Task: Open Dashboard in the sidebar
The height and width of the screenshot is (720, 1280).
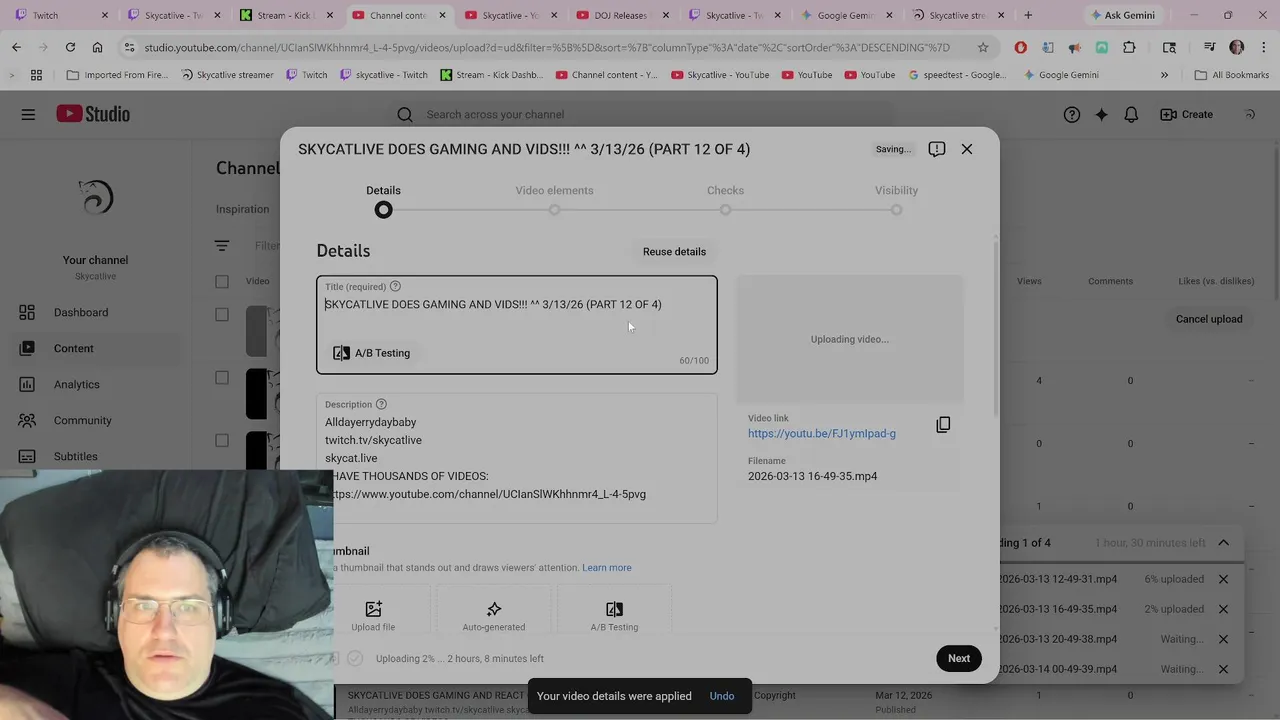Action: point(81,313)
